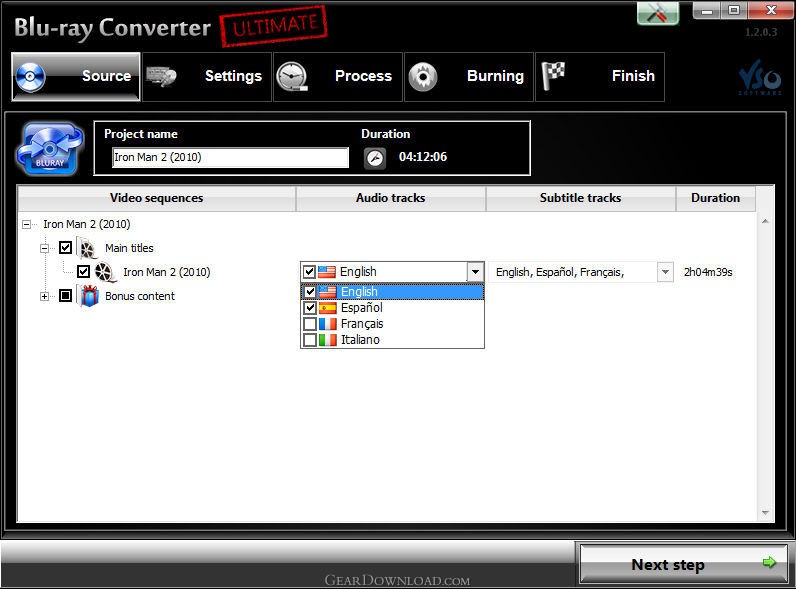This screenshot has height=589, width=796.
Task: Click the Project name input field
Action: click(230, 157)
